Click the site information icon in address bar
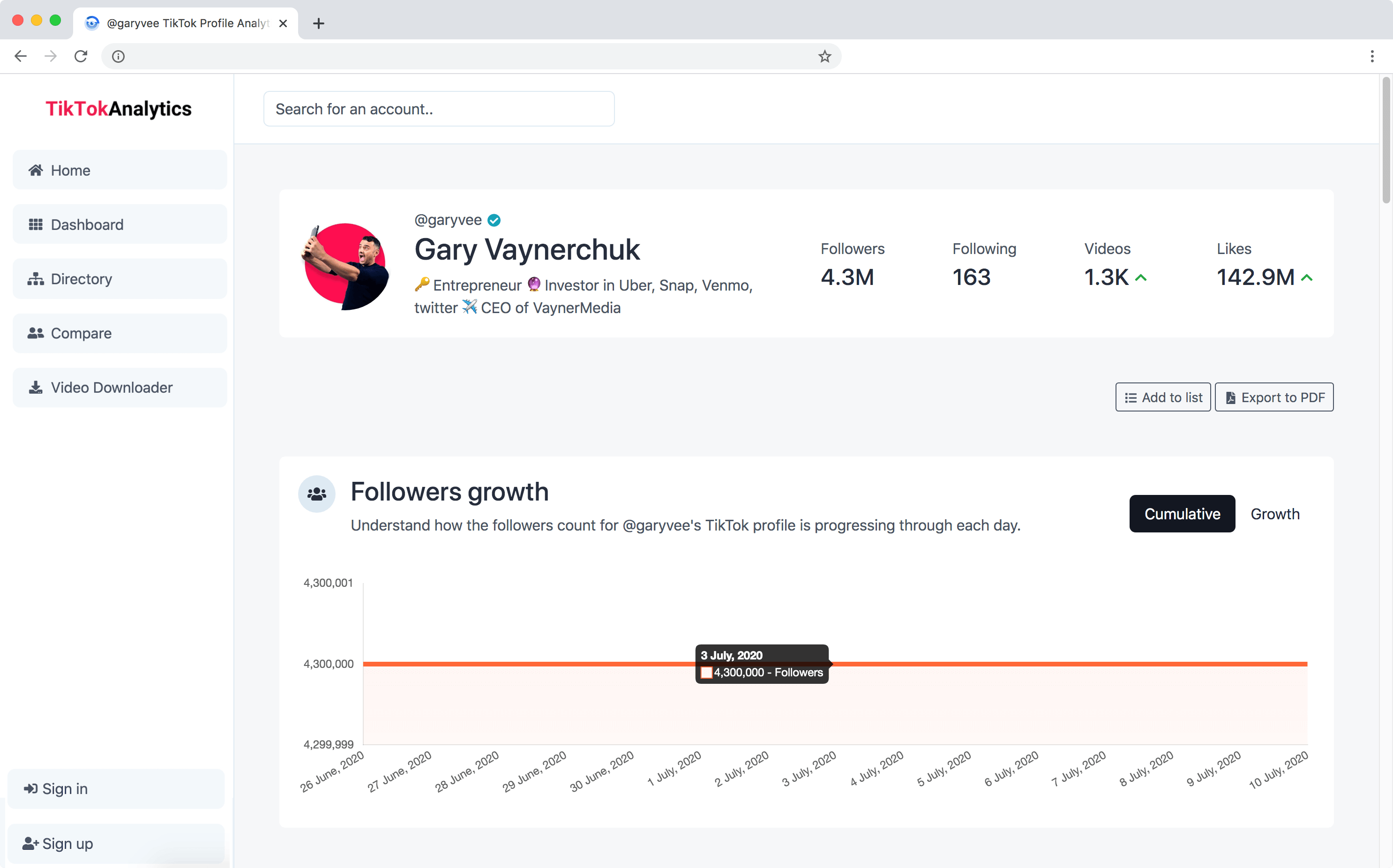 pyautogui.click(x=118, y=56)
